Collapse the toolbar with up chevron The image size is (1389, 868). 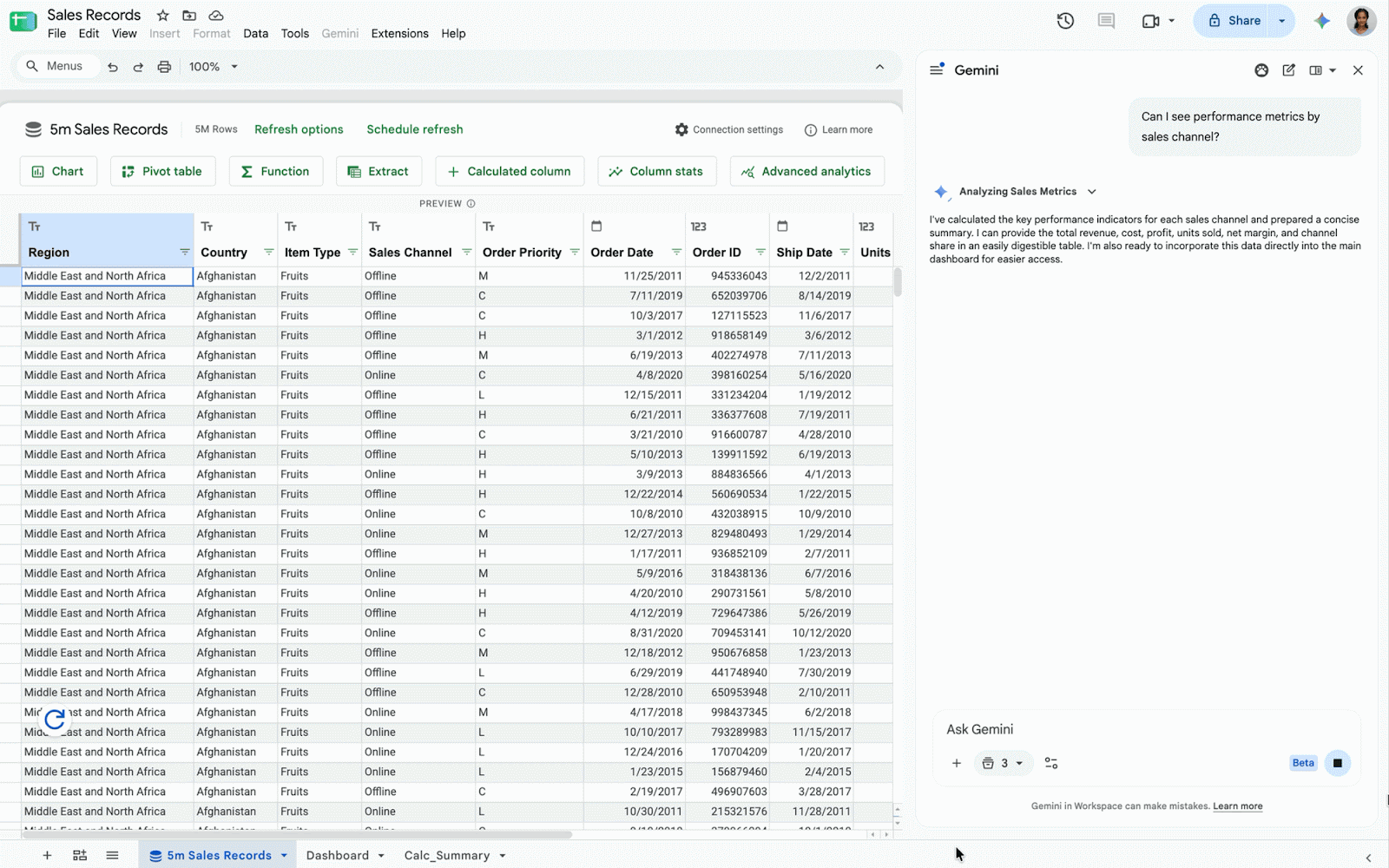tap(879, 67)
